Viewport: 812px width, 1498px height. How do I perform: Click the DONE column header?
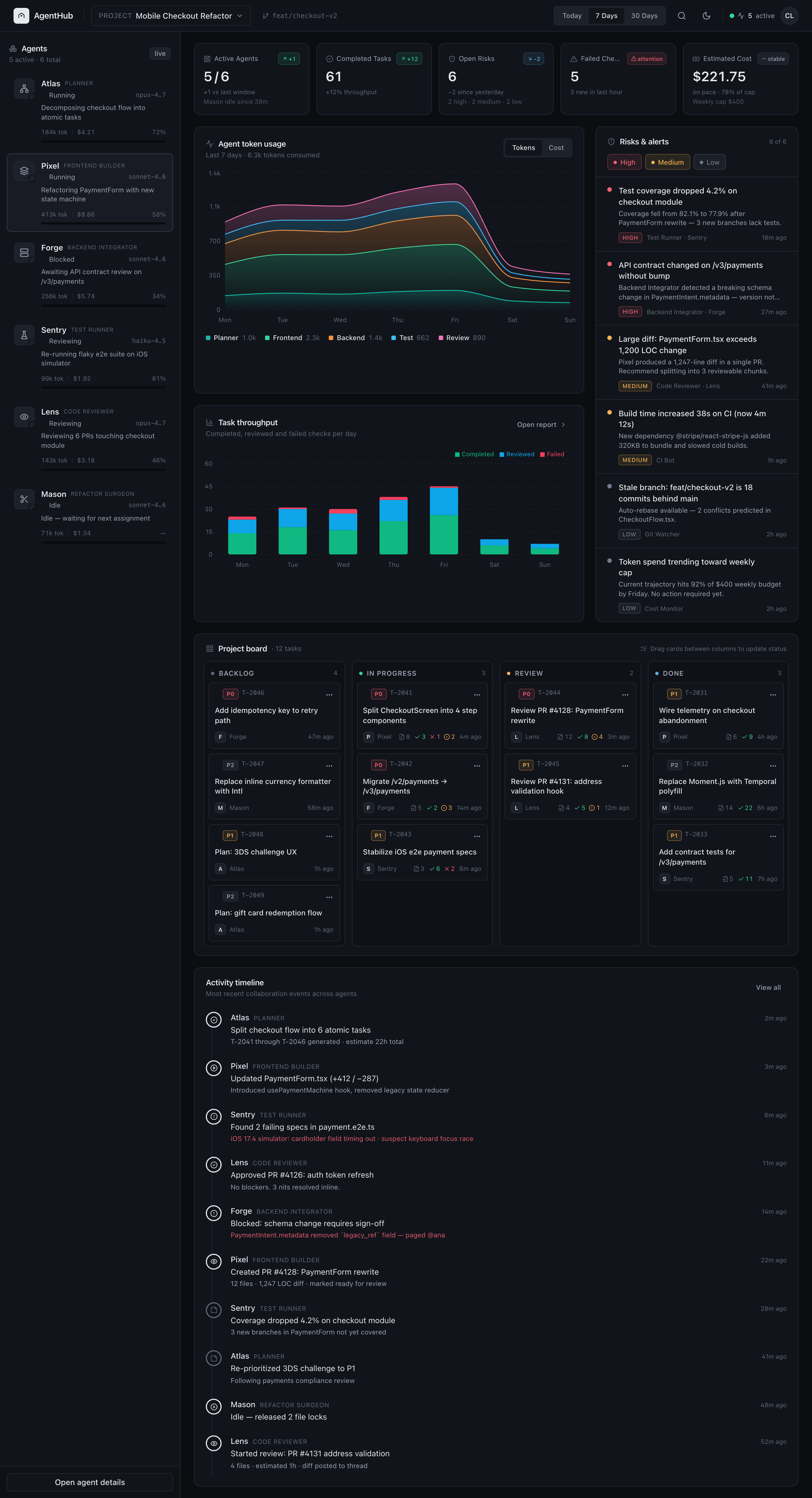(x=718, y=673)
